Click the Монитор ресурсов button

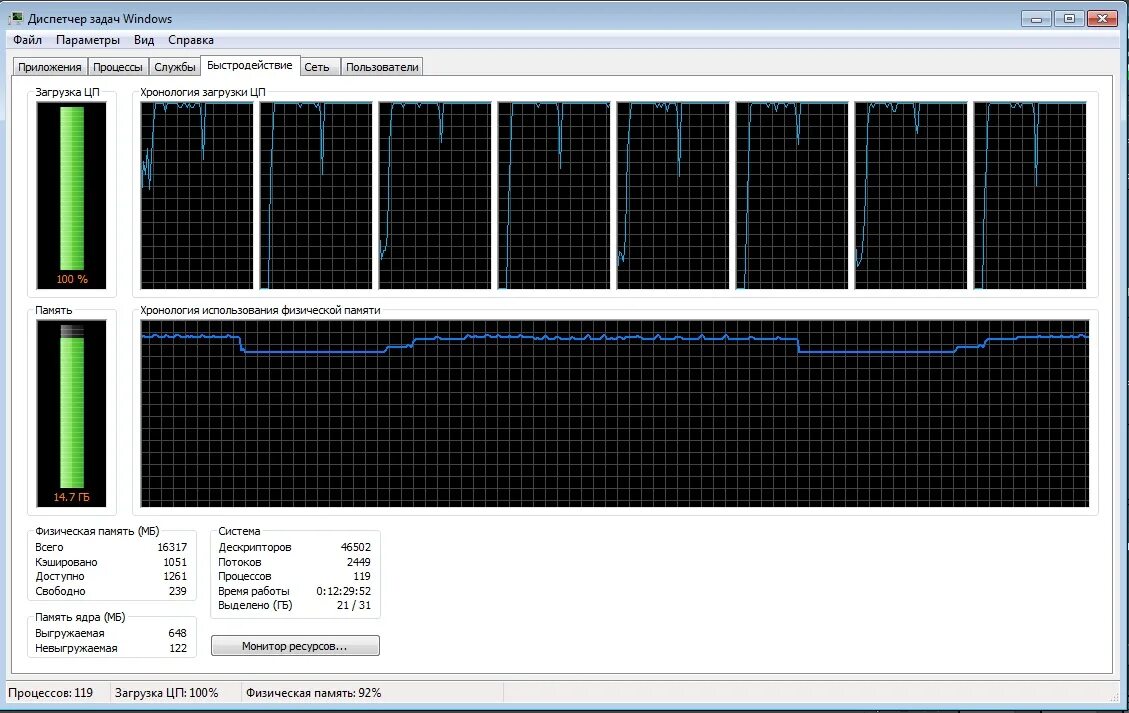(295, 646)
